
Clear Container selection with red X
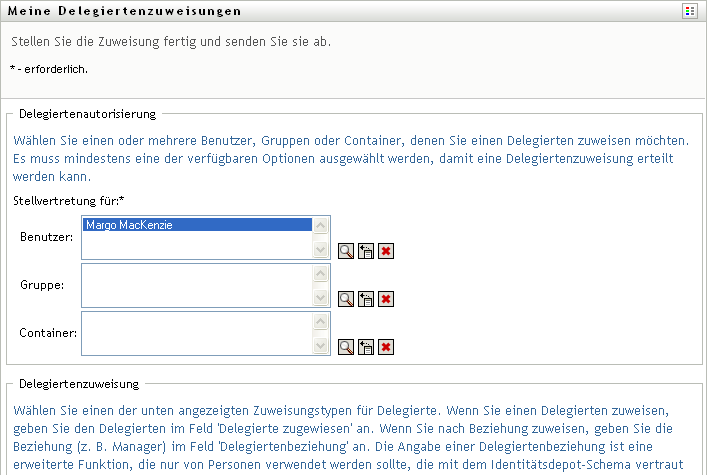(386, 347)
